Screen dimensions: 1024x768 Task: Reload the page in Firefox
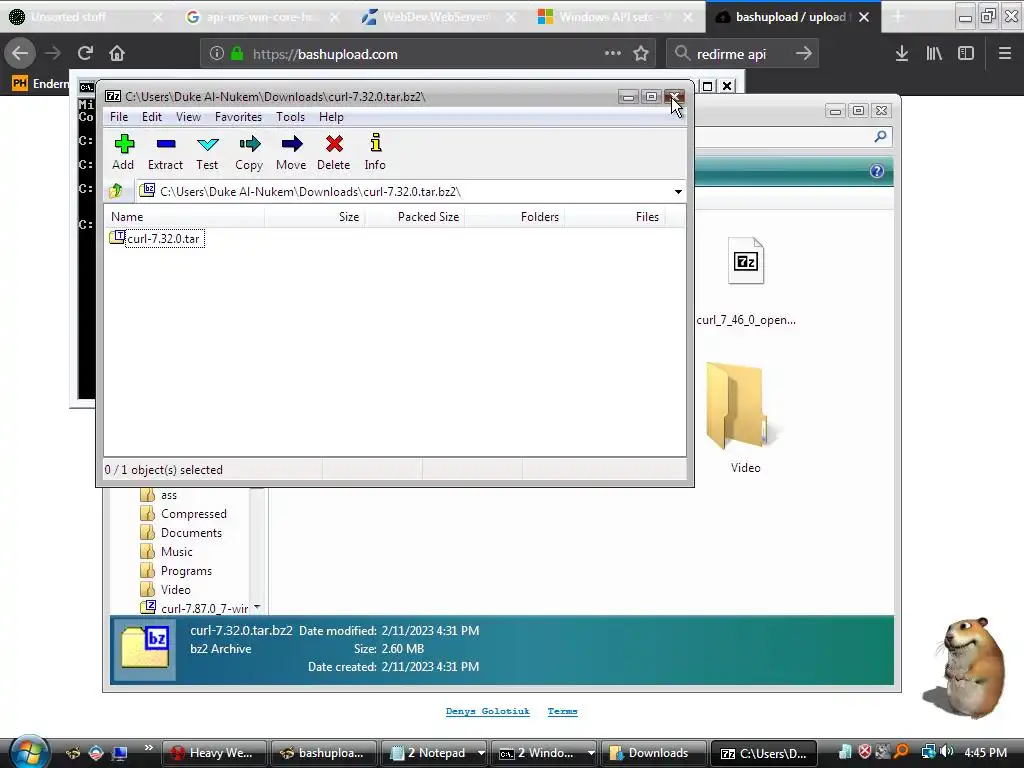point(85,54)
